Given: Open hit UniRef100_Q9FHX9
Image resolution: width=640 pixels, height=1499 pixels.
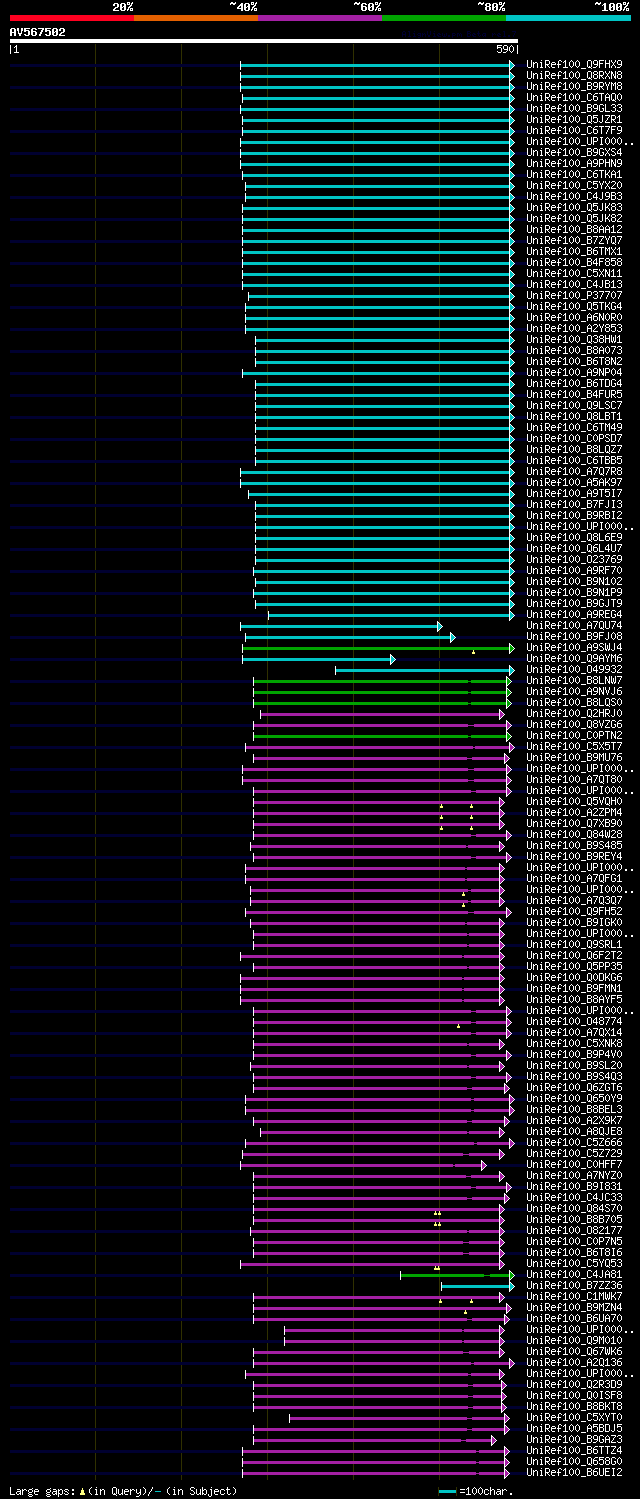Looking at the screenshot, I should (x=574, y=64).
